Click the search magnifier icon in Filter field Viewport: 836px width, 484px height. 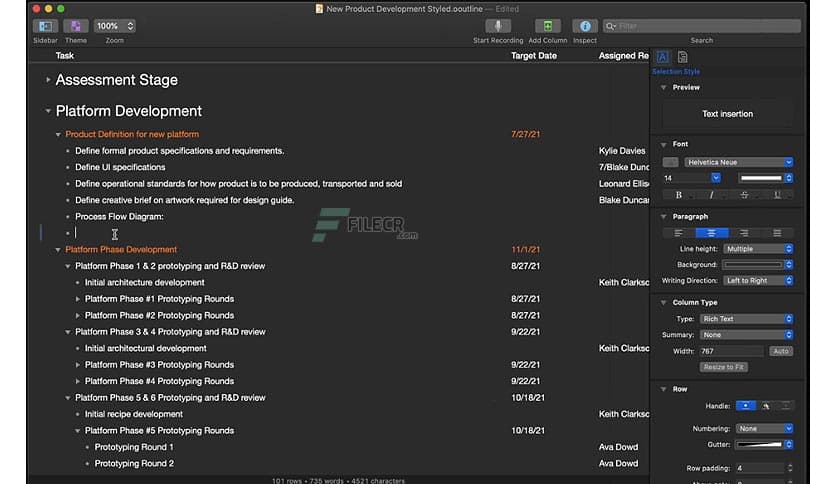(611, 26)
